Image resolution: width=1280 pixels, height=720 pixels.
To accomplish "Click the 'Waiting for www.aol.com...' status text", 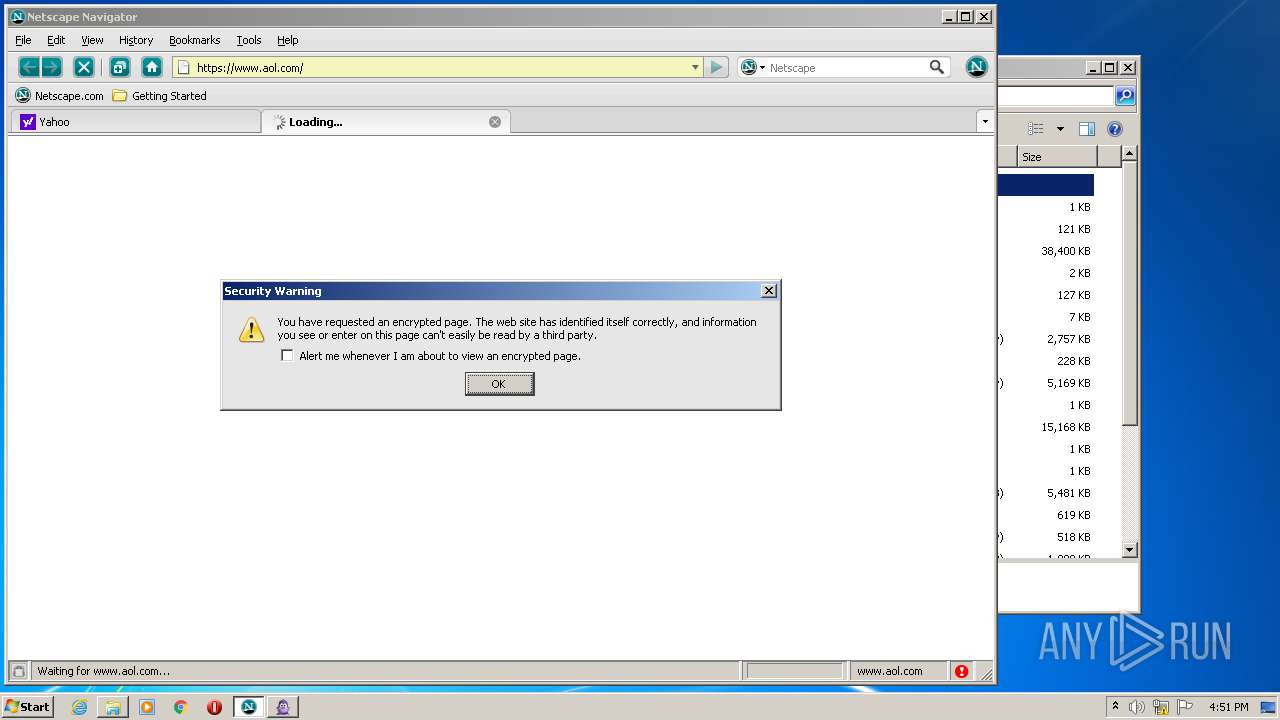I will (104, 671).
